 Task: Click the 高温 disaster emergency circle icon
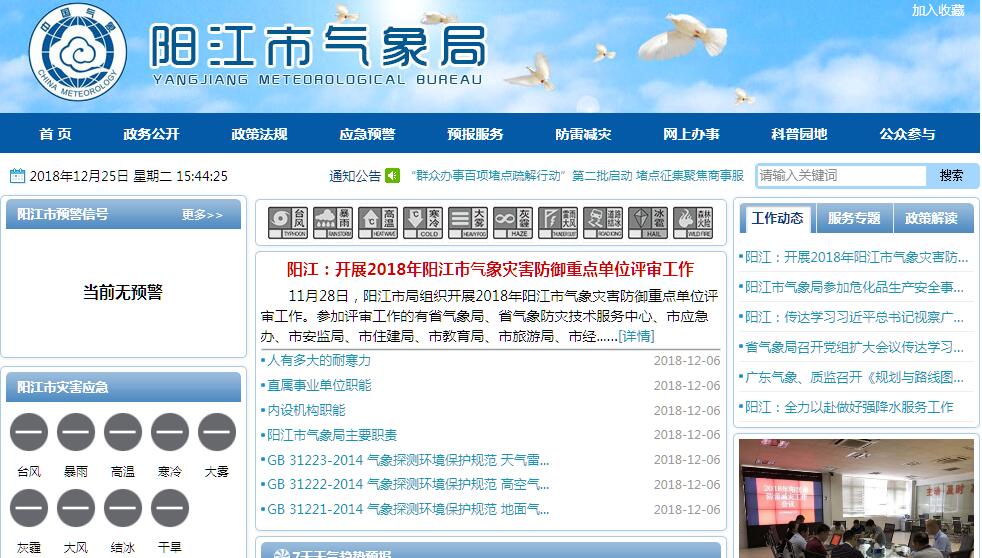(x=123, y=431)
